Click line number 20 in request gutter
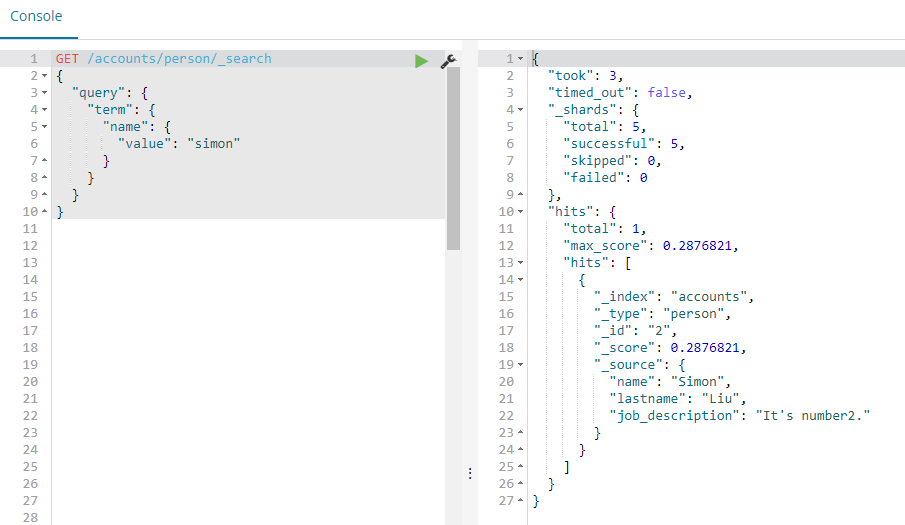The image size is (905, 525). point(31,382)
